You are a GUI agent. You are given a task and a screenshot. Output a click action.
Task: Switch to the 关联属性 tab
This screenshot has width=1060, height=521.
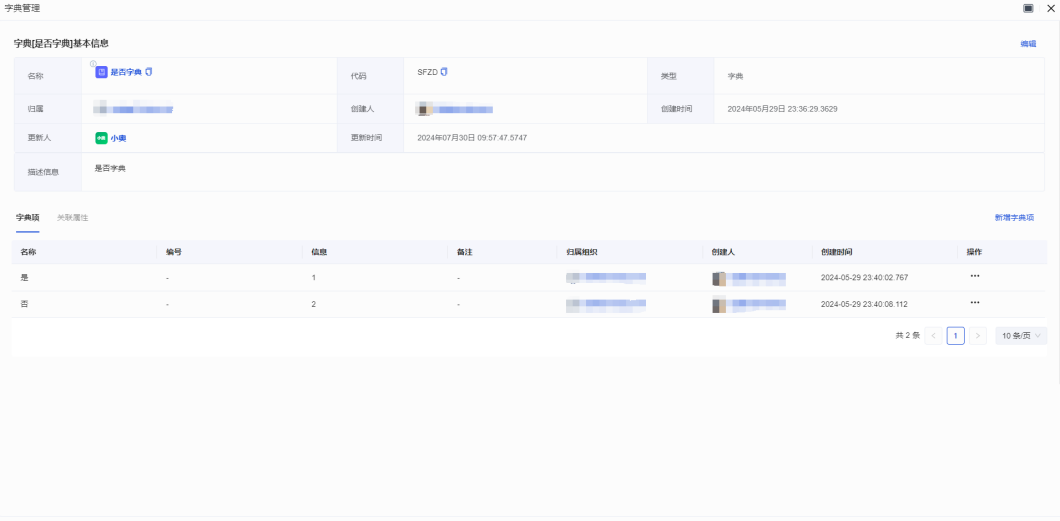click(72, 217)
